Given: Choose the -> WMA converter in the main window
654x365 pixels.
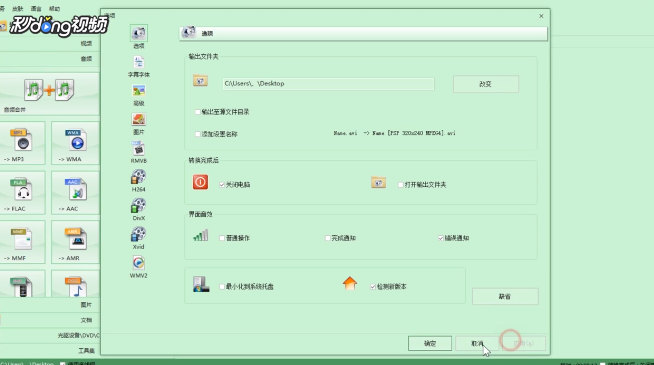Looking at the screenshot, I should (75, 143).
